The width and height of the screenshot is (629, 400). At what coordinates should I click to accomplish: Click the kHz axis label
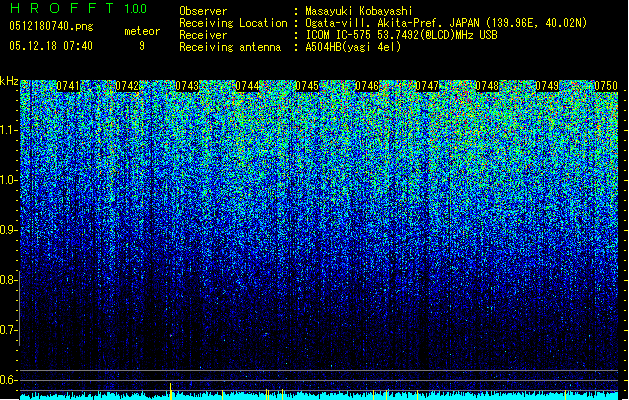point(9,81)
